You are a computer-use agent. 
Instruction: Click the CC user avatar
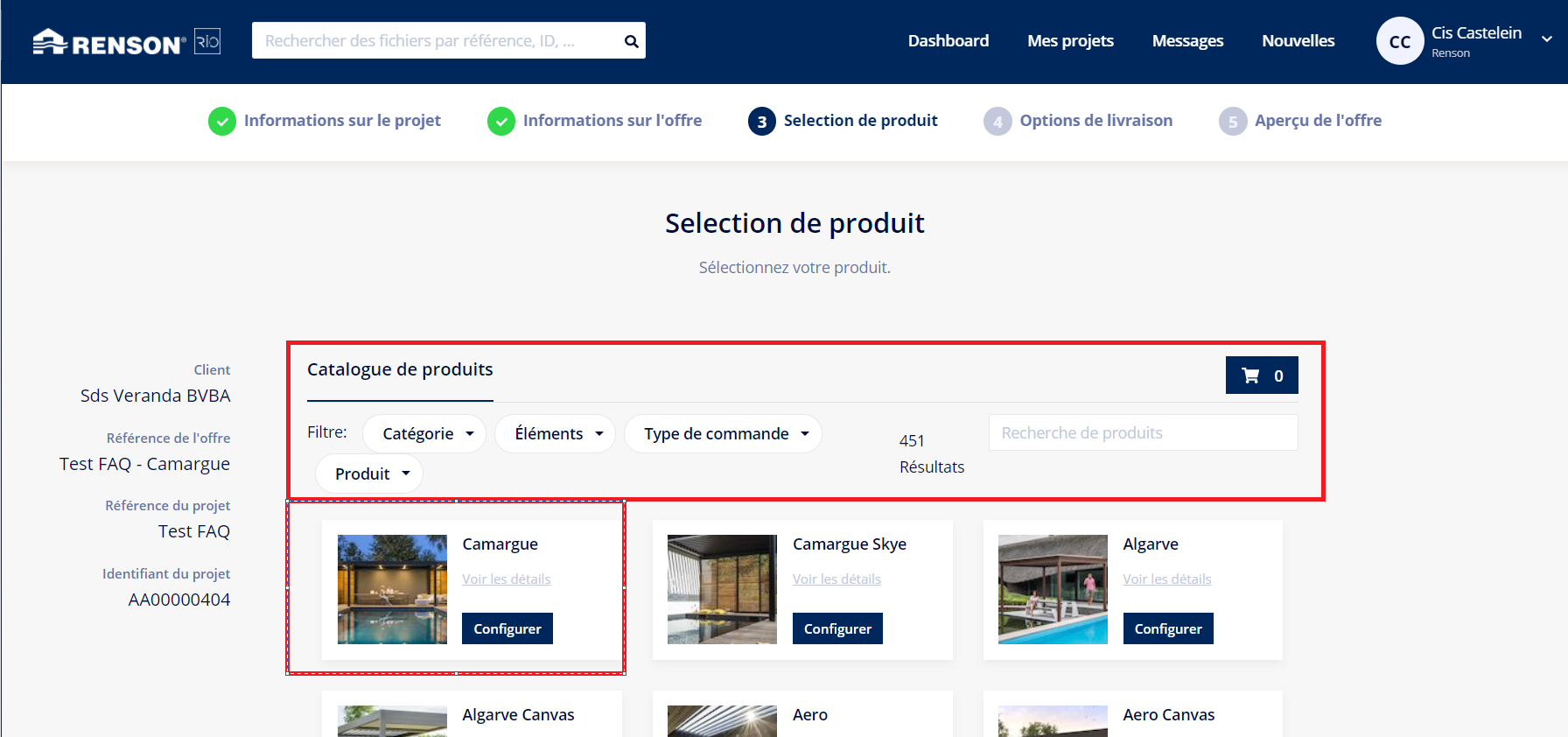coord(1399,41)
